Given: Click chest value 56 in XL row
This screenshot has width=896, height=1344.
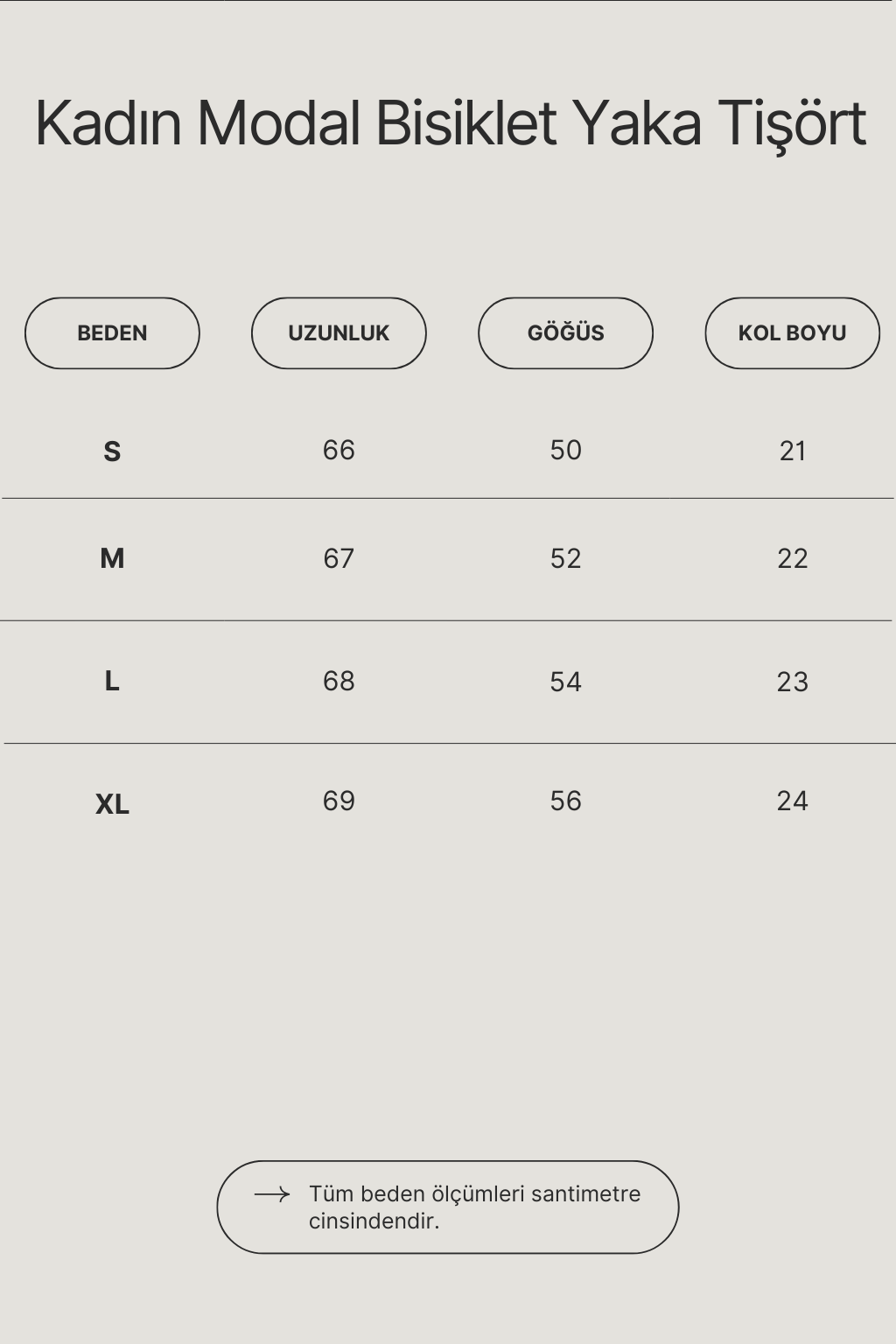Looking at the screenshot, I should (565, 801).
